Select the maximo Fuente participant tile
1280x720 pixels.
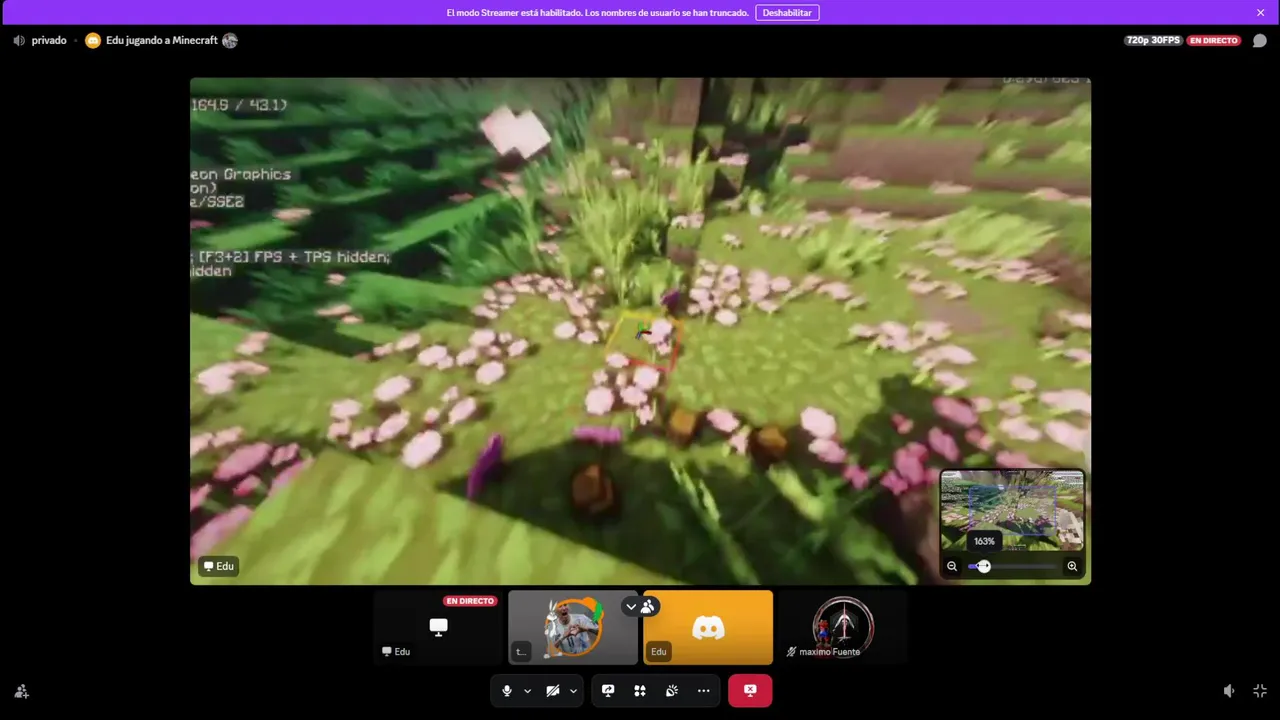point(843,627)
